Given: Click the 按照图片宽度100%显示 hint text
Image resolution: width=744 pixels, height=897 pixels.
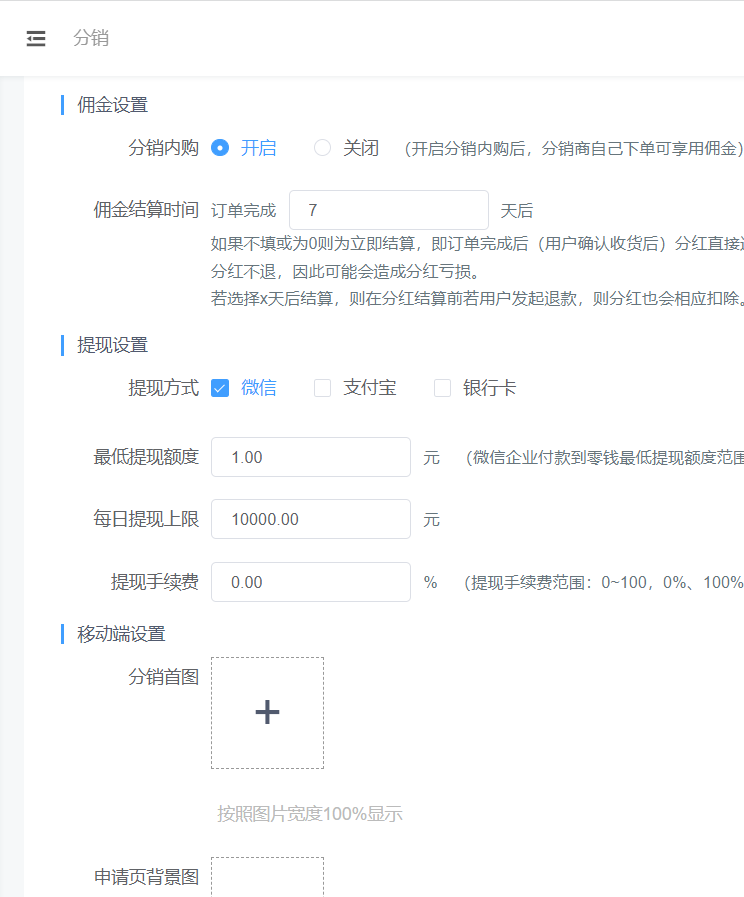Looking at the screenshot, I should (x=310, y=814).
